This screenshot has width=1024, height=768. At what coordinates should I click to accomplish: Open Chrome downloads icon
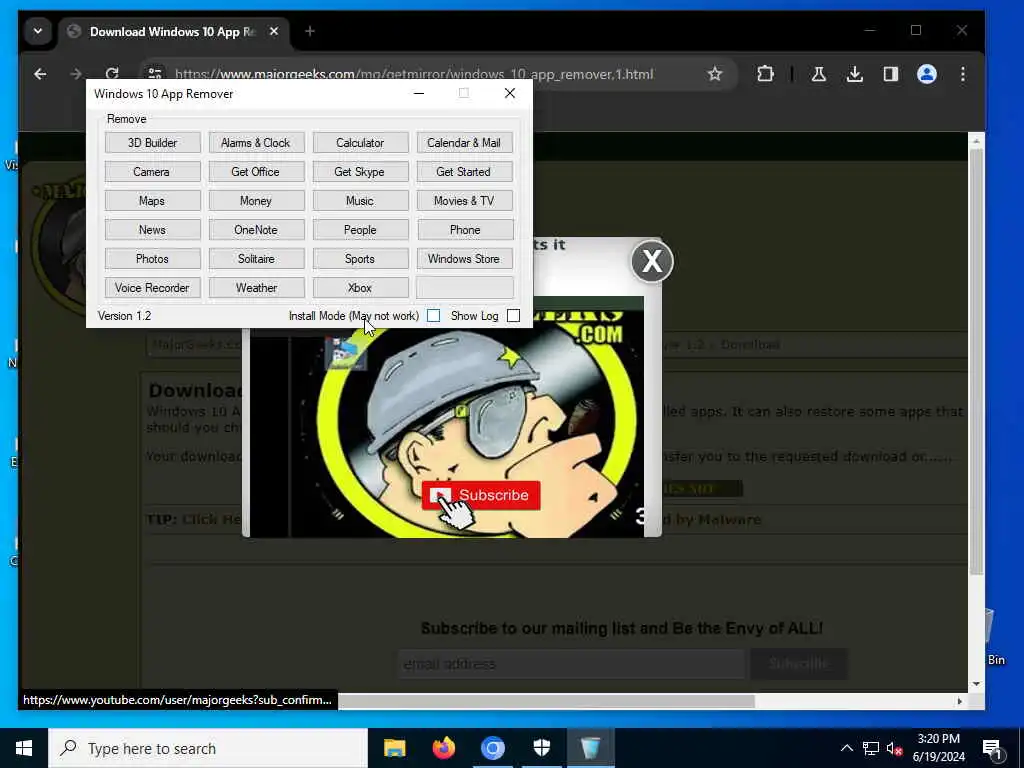(x=854, y=74)
